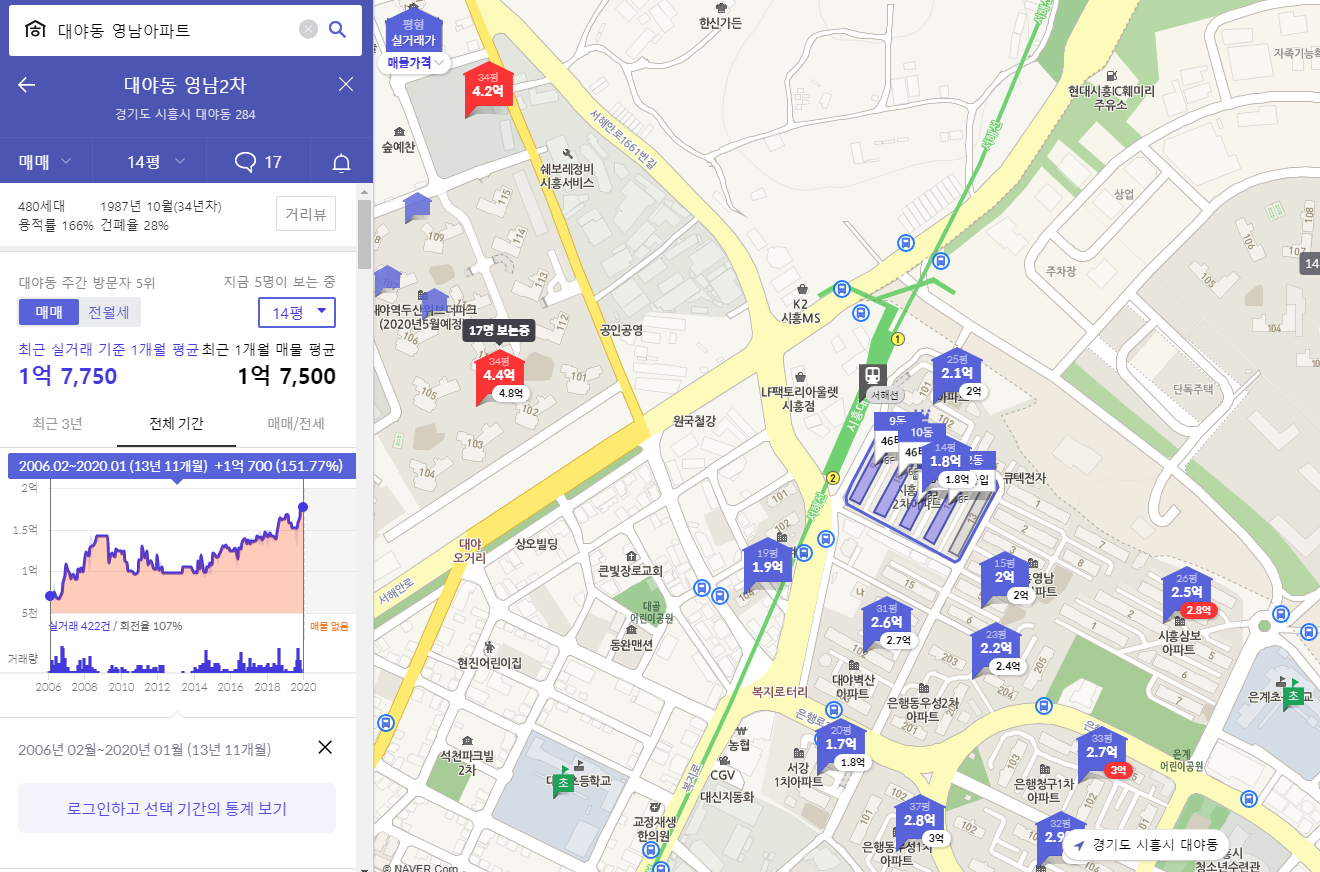Click the orange 매물 없음 label
Viewport: 1320px width, 872px height.
click(329, 626)
